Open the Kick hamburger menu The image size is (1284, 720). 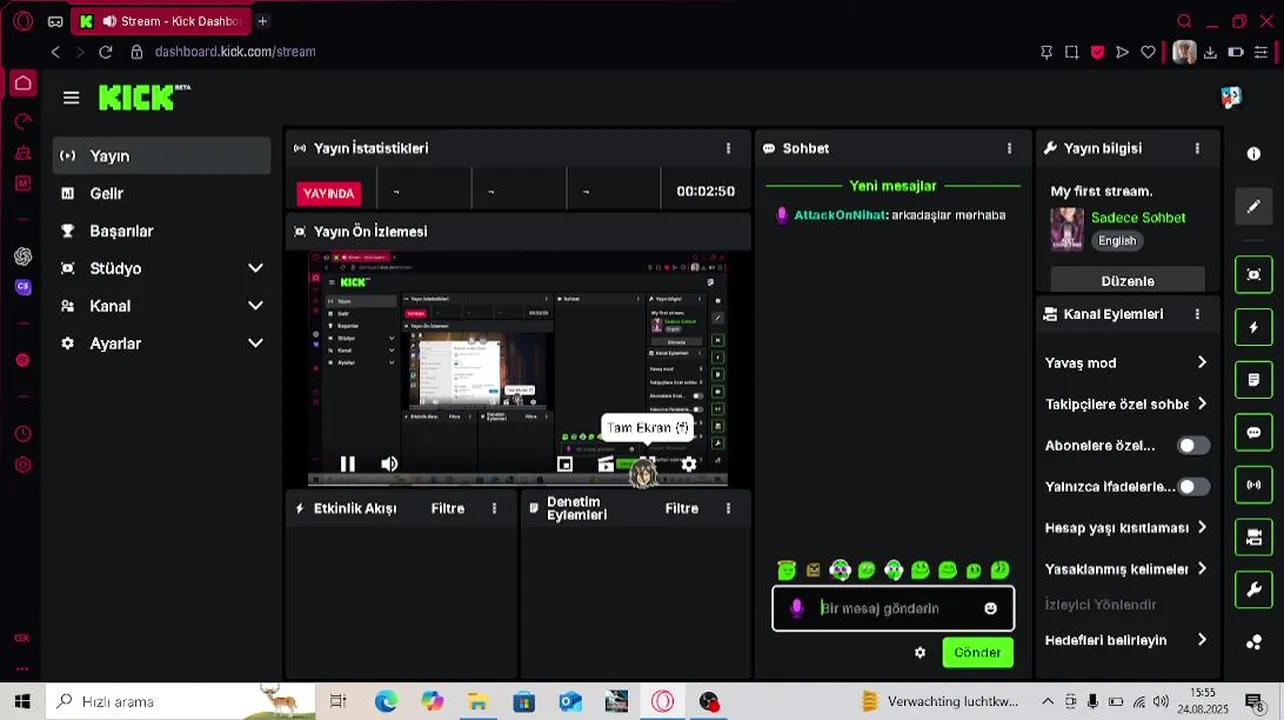pyautogui.click(x=71, y=97)
